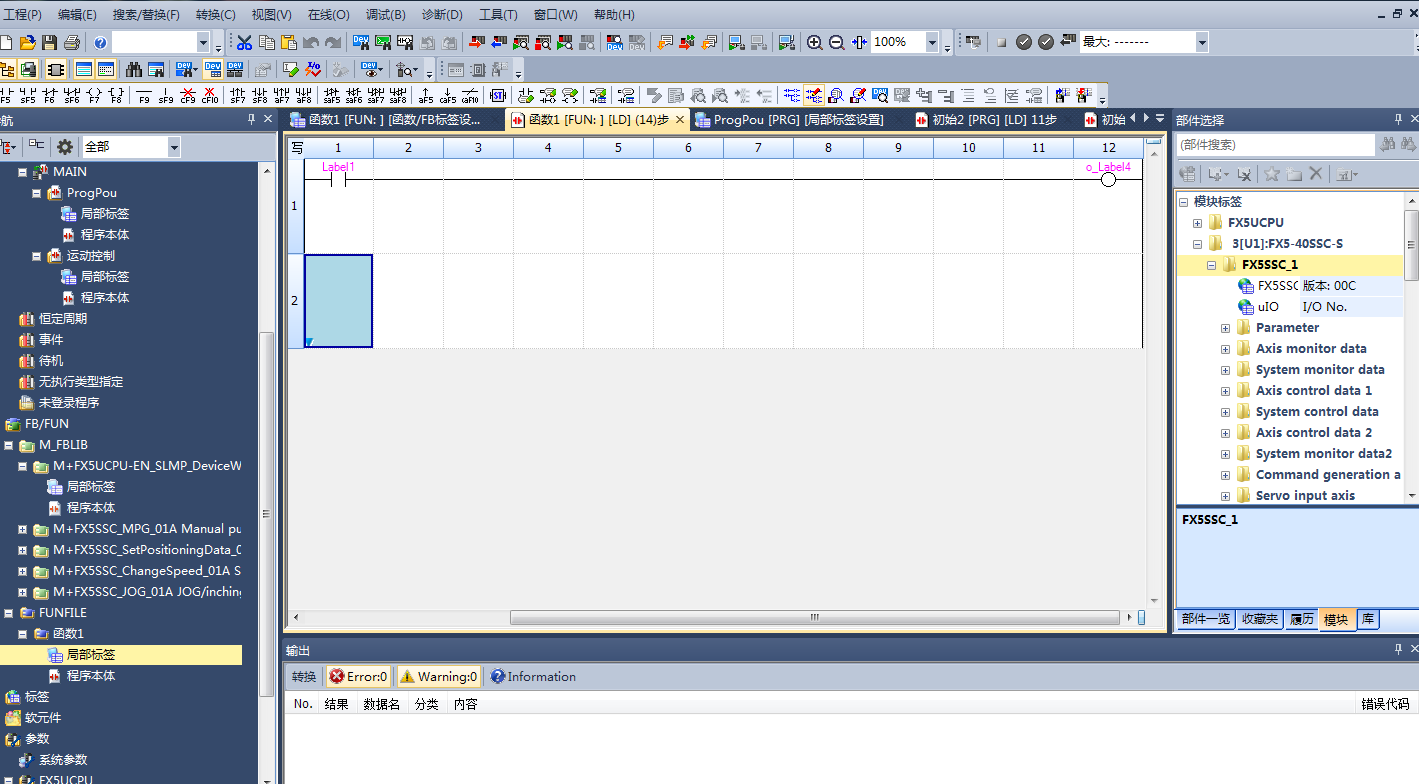Collapse the MAIN tree node
The image size is (1419, 784).
pos(23,172)
